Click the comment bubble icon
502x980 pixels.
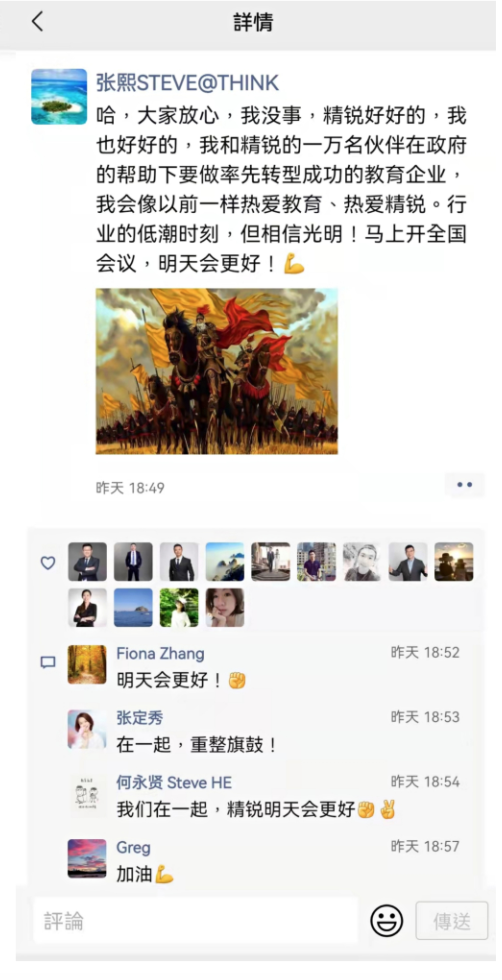tap(48, 662)
